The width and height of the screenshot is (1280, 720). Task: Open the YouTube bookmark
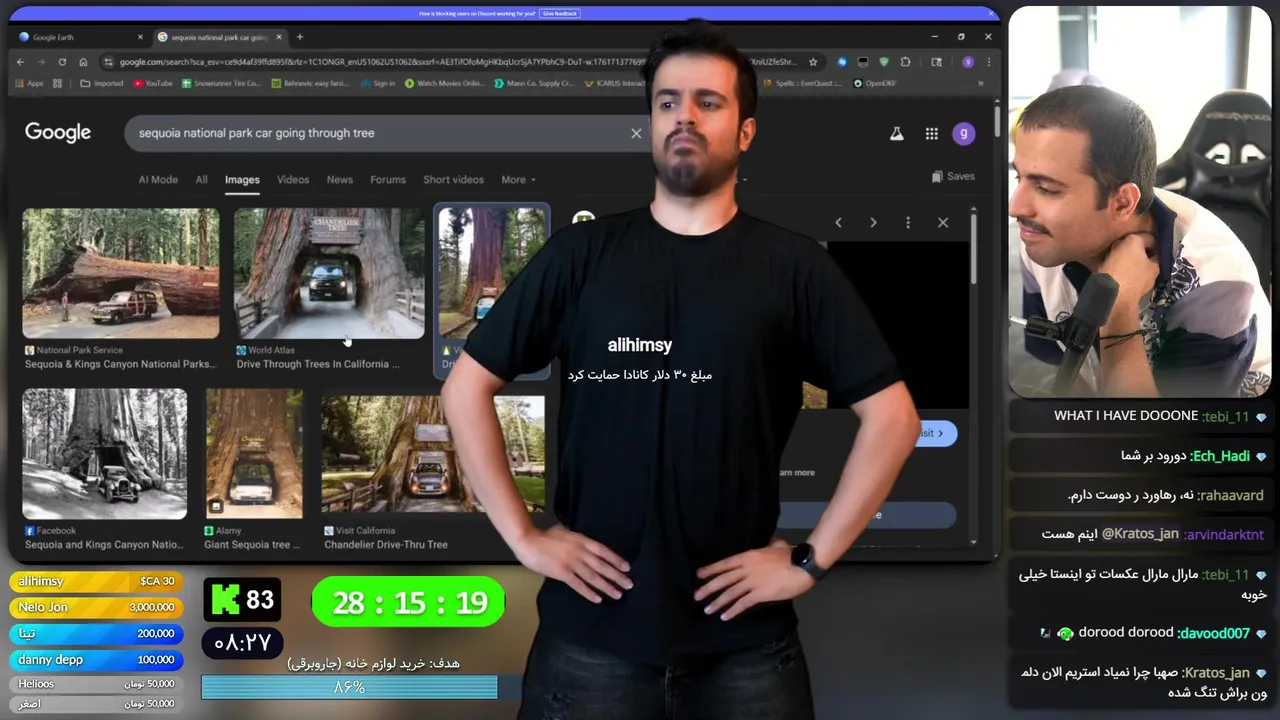click(x=153, y=84)
